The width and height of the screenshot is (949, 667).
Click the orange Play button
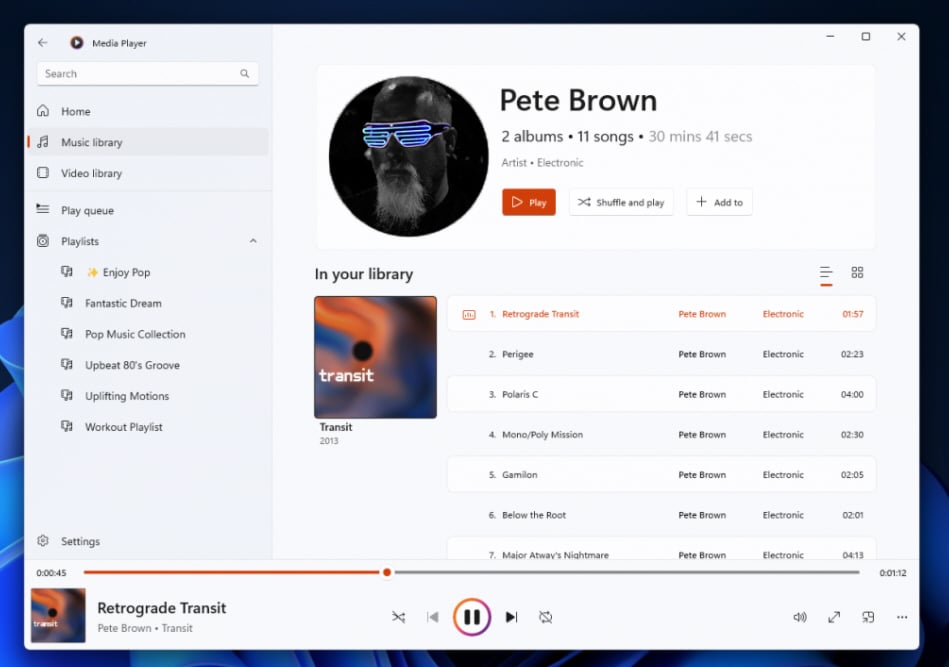[528, 202]
